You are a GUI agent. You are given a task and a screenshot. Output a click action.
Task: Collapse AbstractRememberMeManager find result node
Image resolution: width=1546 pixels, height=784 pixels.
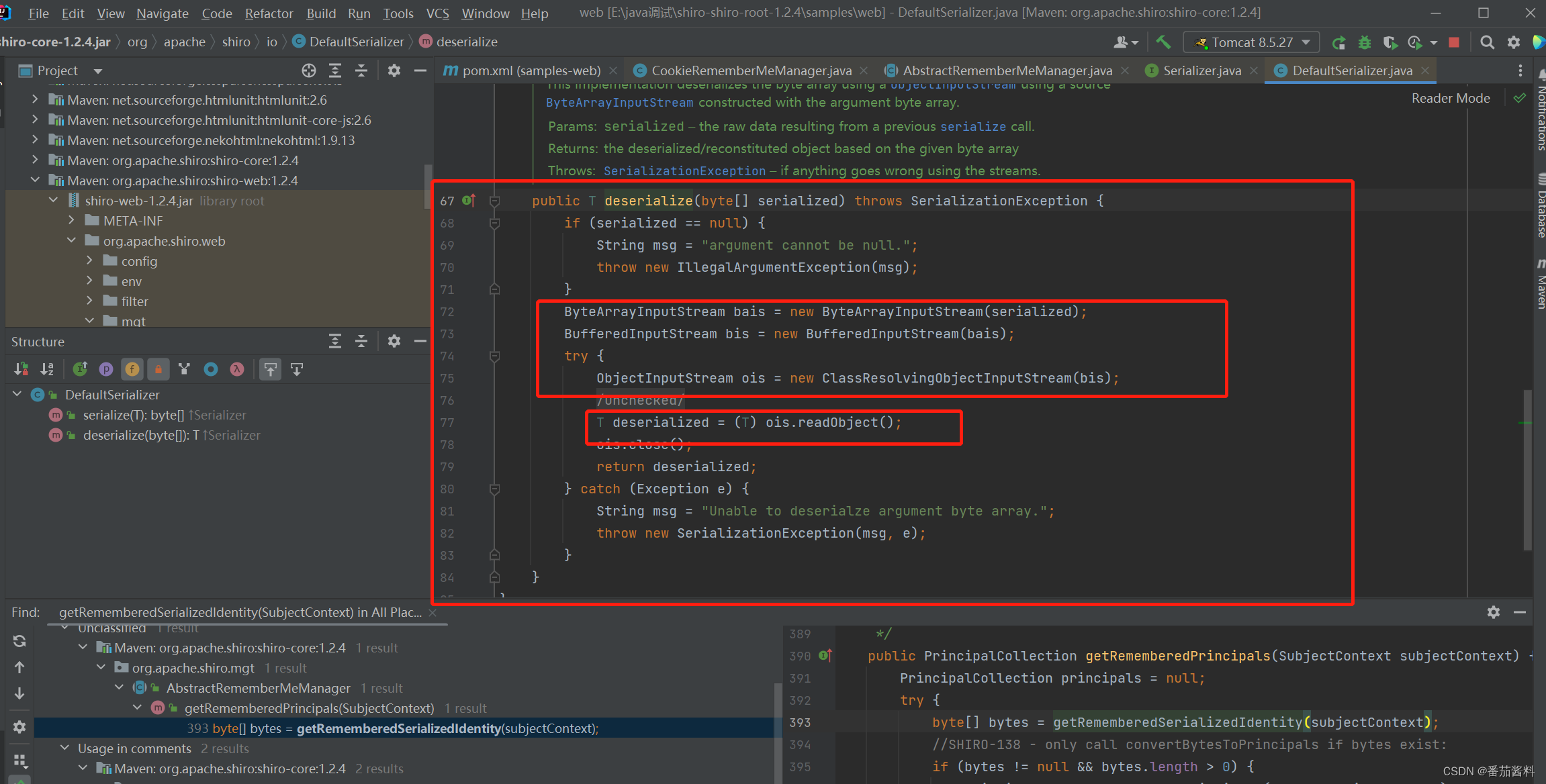pos(119,687)
